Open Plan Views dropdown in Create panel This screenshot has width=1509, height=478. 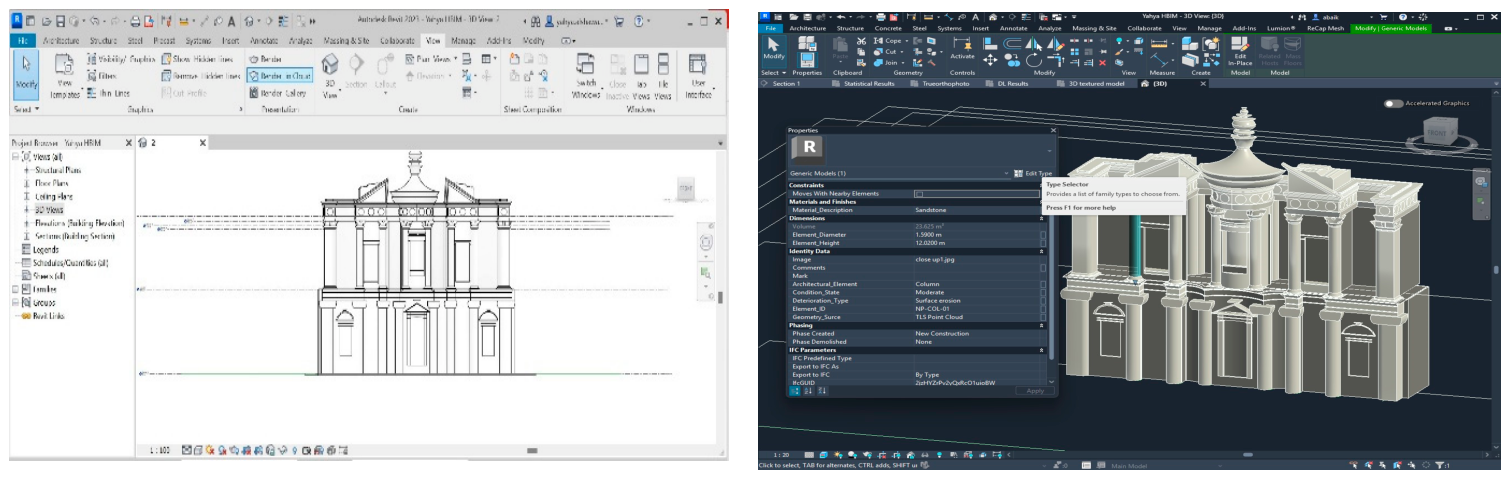pos(431,59)
